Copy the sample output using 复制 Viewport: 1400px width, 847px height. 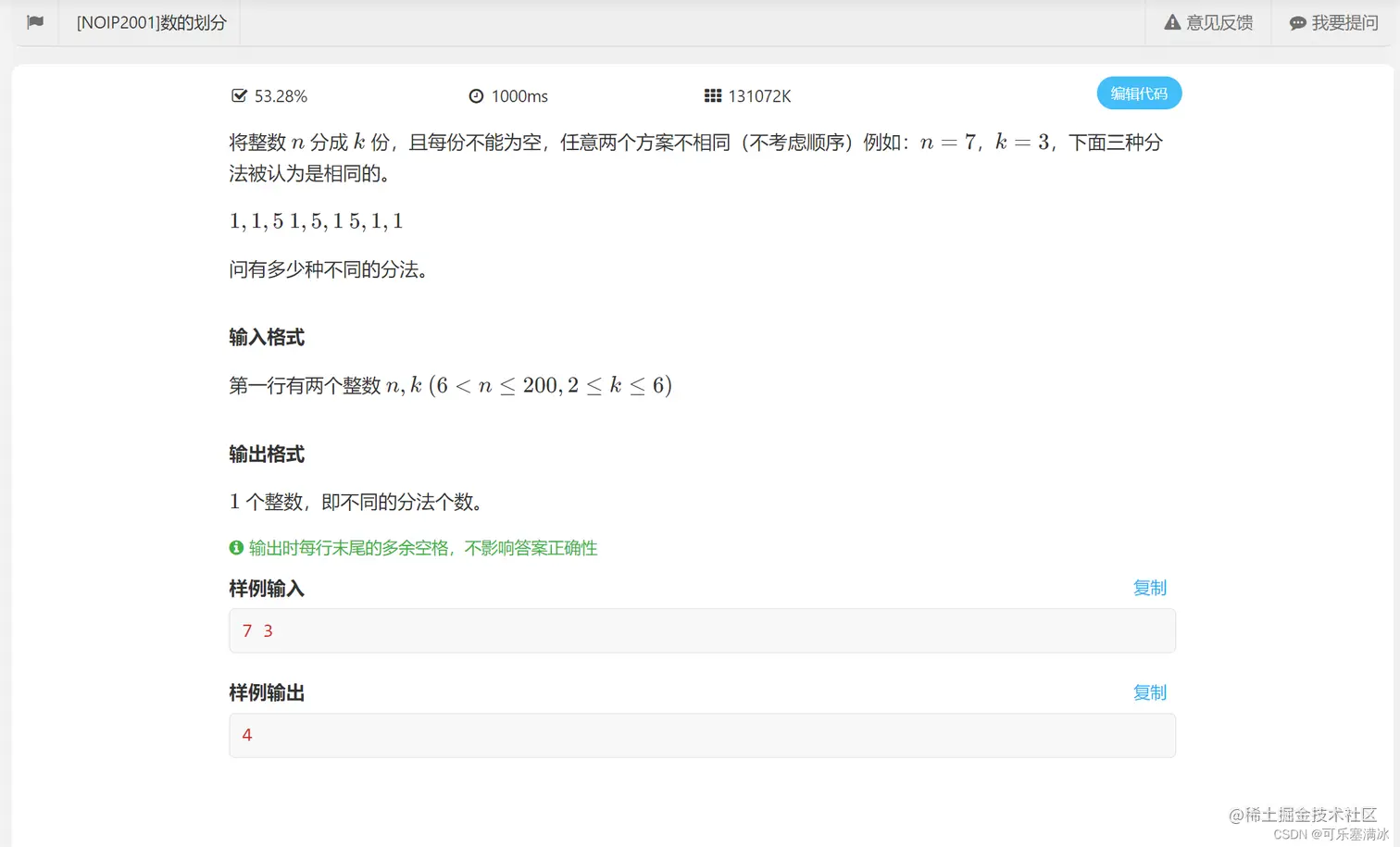click(x=1149, y=691)
